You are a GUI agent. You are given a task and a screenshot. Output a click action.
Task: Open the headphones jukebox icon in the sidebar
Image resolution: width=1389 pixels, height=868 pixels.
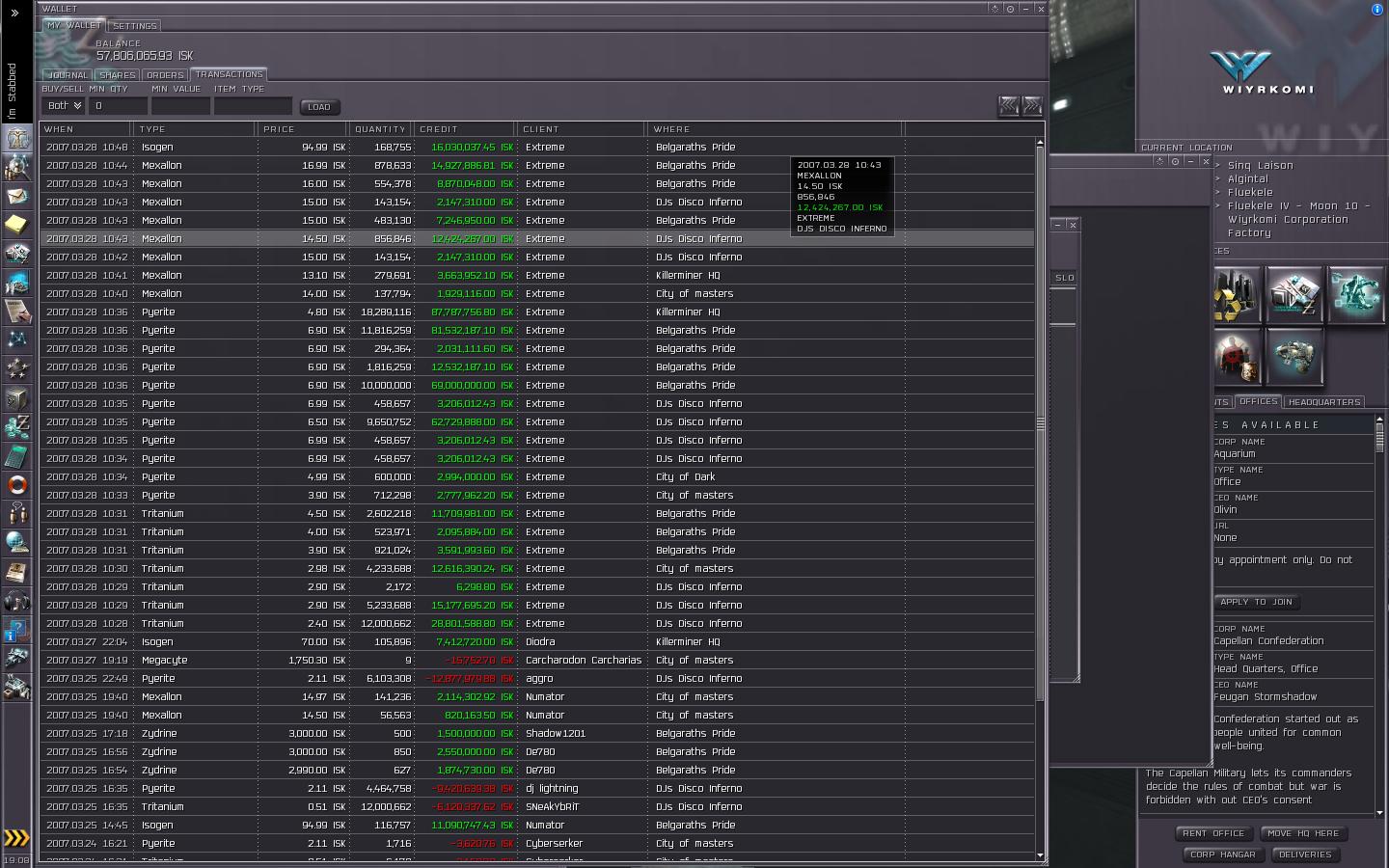point(16,601)
